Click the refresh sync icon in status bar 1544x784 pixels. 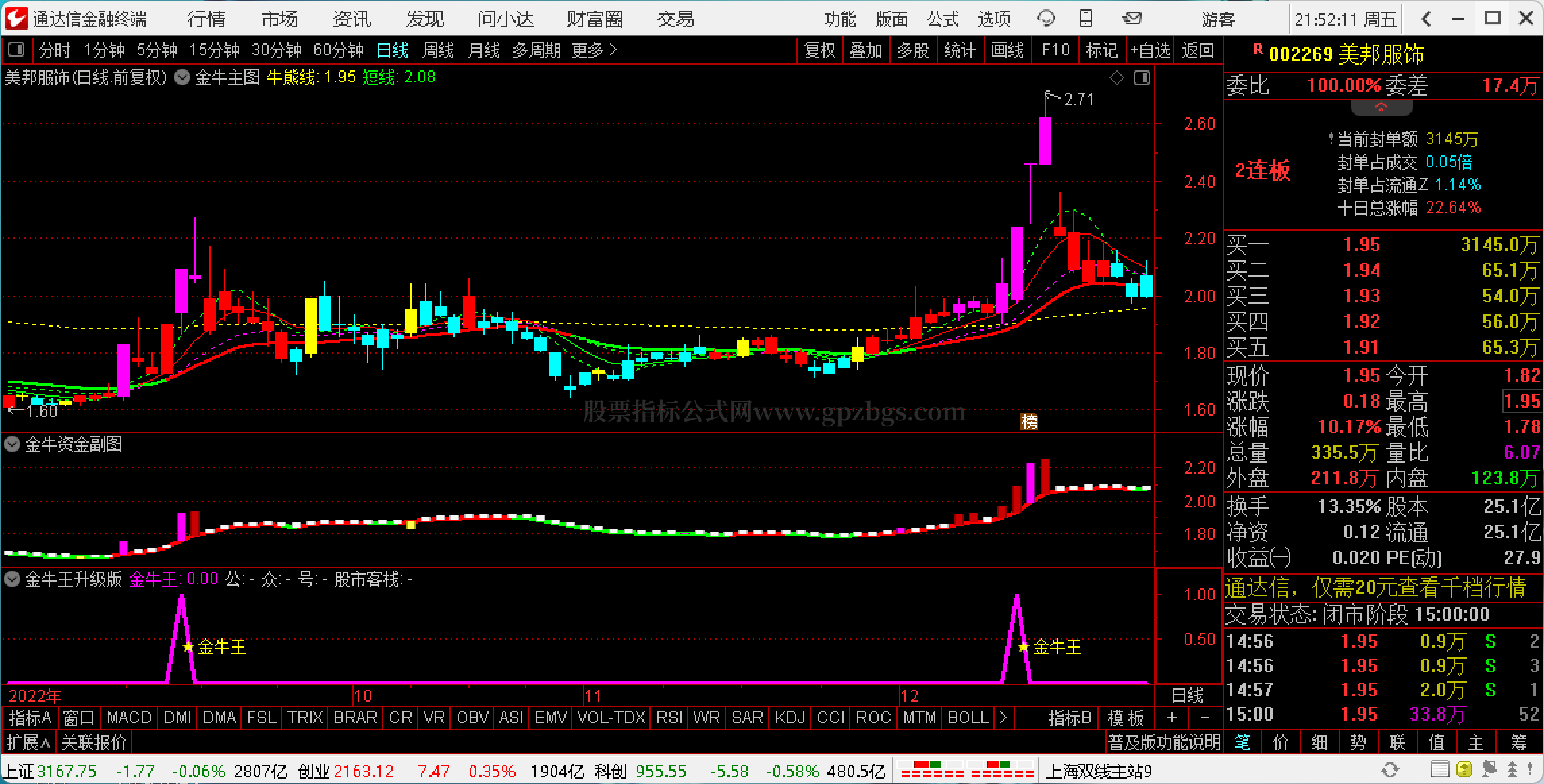point(1390,770)
